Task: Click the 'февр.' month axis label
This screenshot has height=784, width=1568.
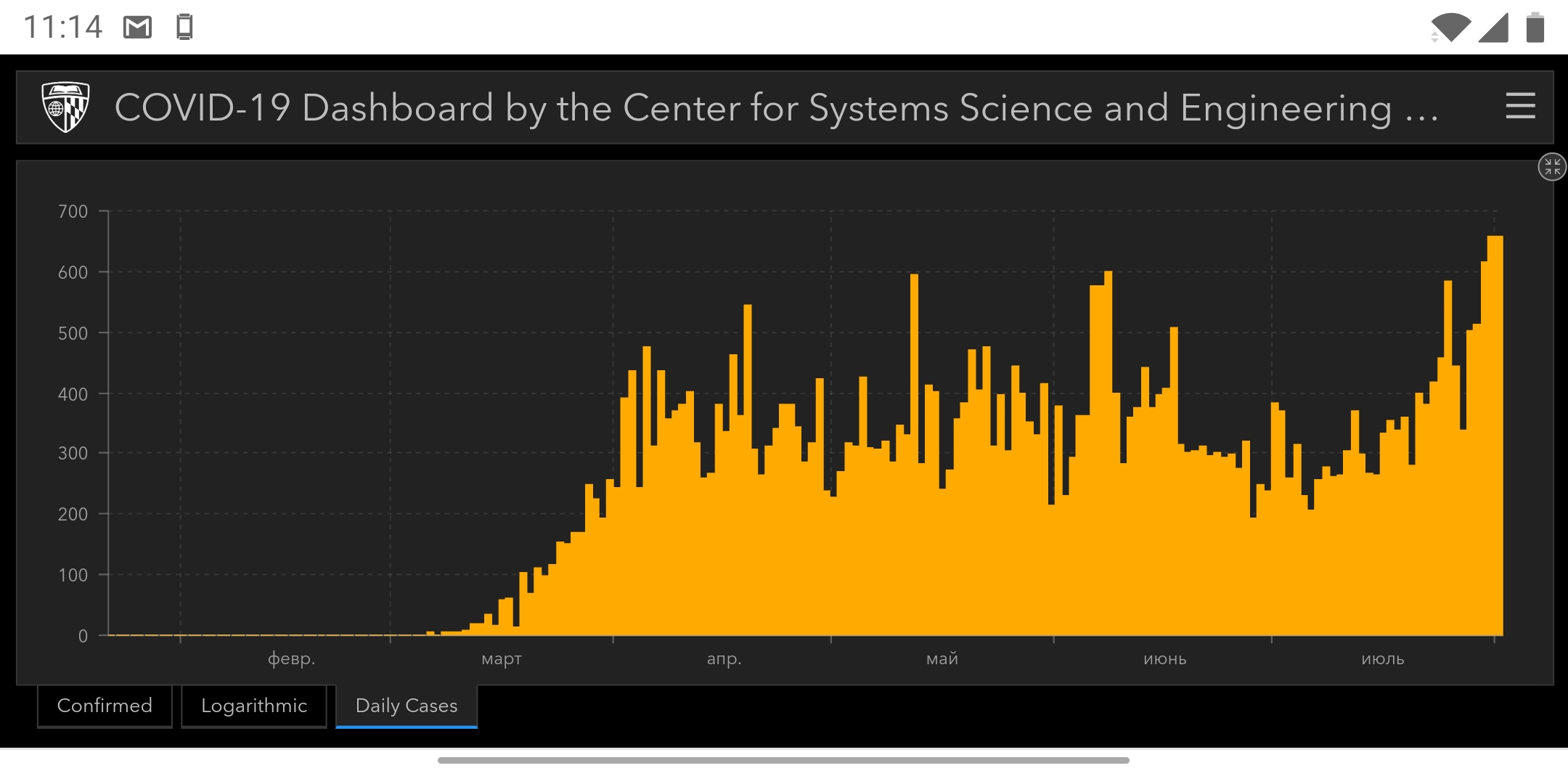Action: click(291, 659)
